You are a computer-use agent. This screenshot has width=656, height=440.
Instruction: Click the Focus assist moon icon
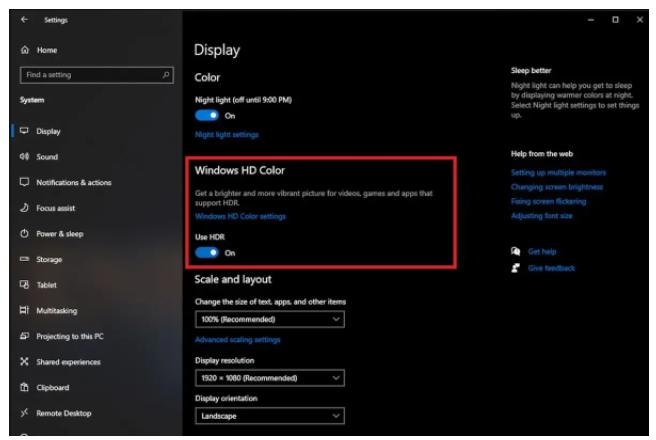click(24, 207)
